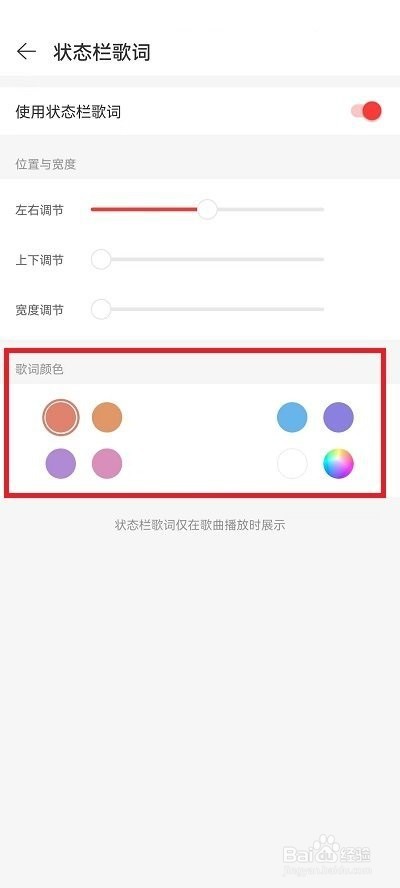Click the 左右调节 slider knob

(207, 210)
